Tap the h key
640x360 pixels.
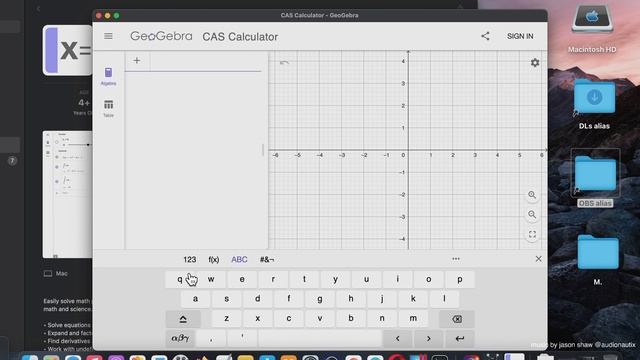(x=351, y=299)
